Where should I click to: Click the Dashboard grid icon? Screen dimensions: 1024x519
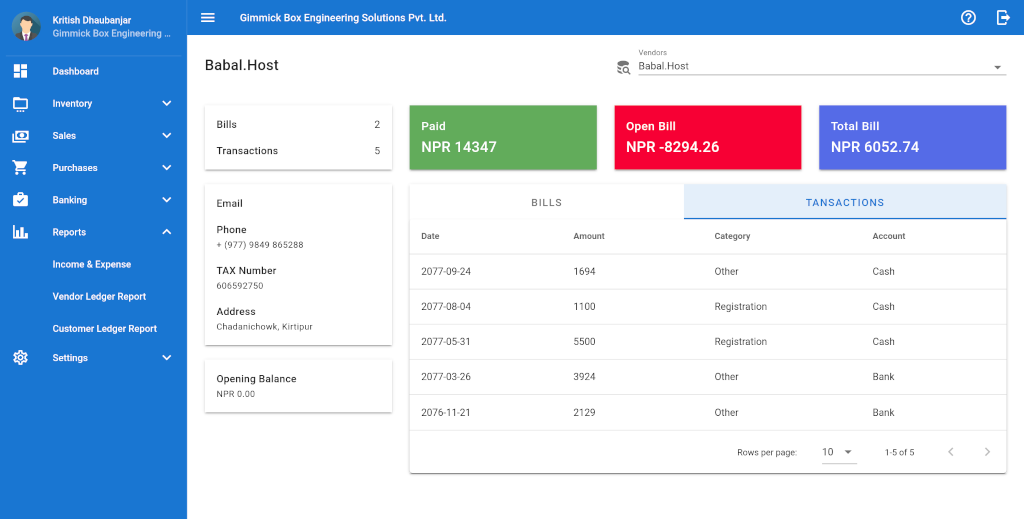[x=20, y=71]
